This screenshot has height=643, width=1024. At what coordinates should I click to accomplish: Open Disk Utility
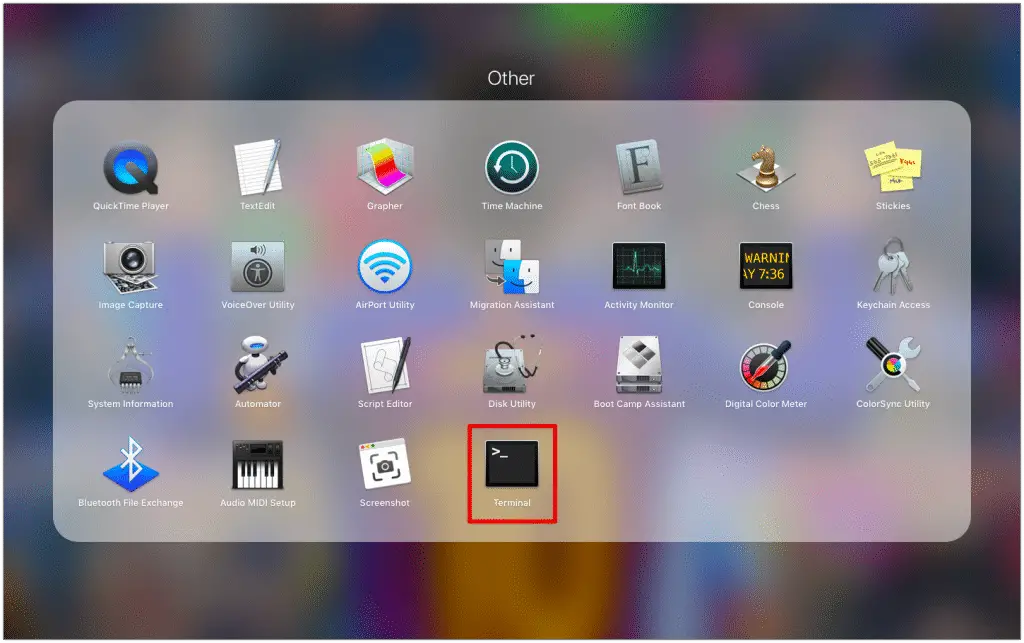tap(511, 368)
